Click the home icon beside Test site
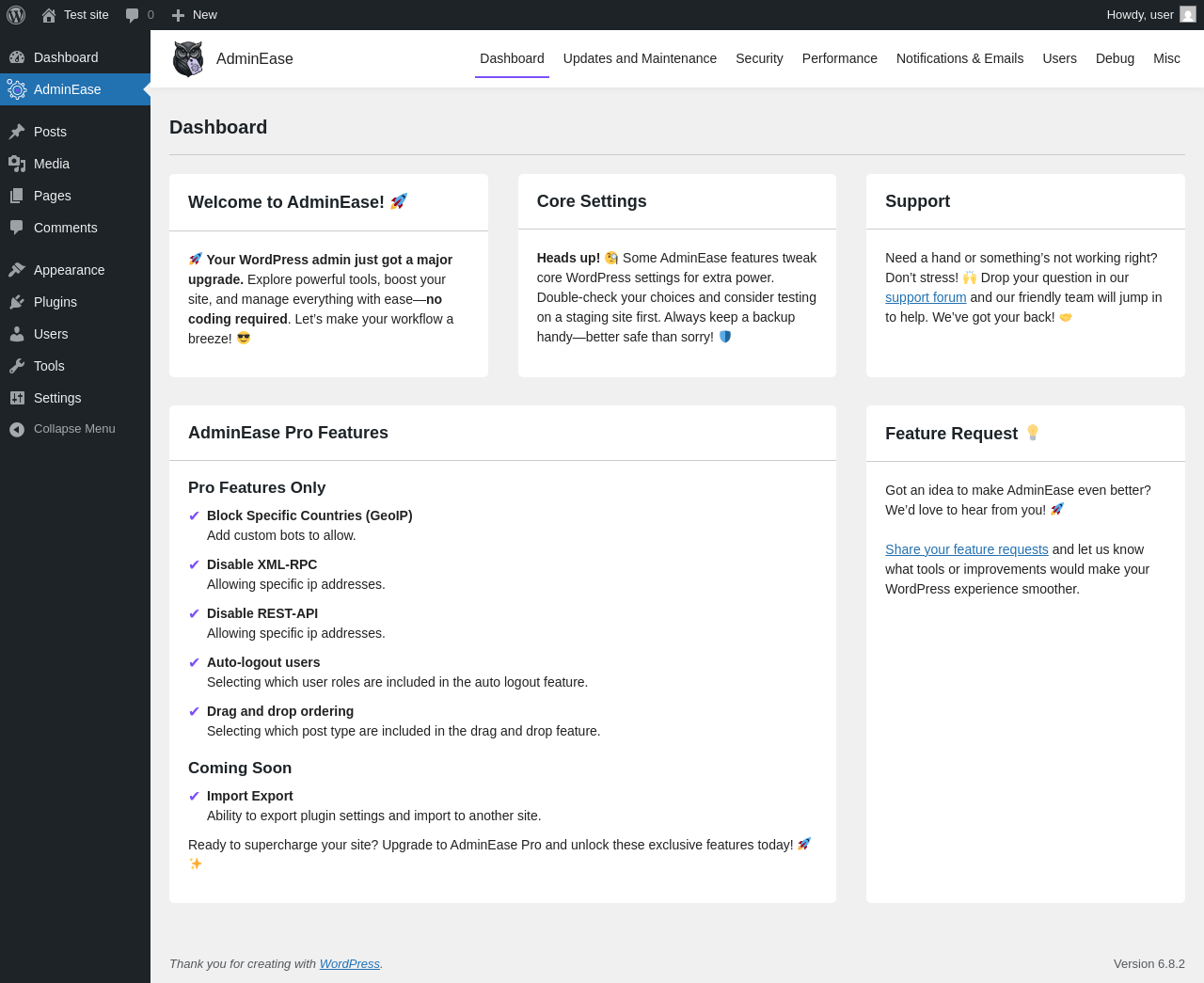Image resolution: width=1204 pixels, height=983 pixels. click(x=49, y=15)
